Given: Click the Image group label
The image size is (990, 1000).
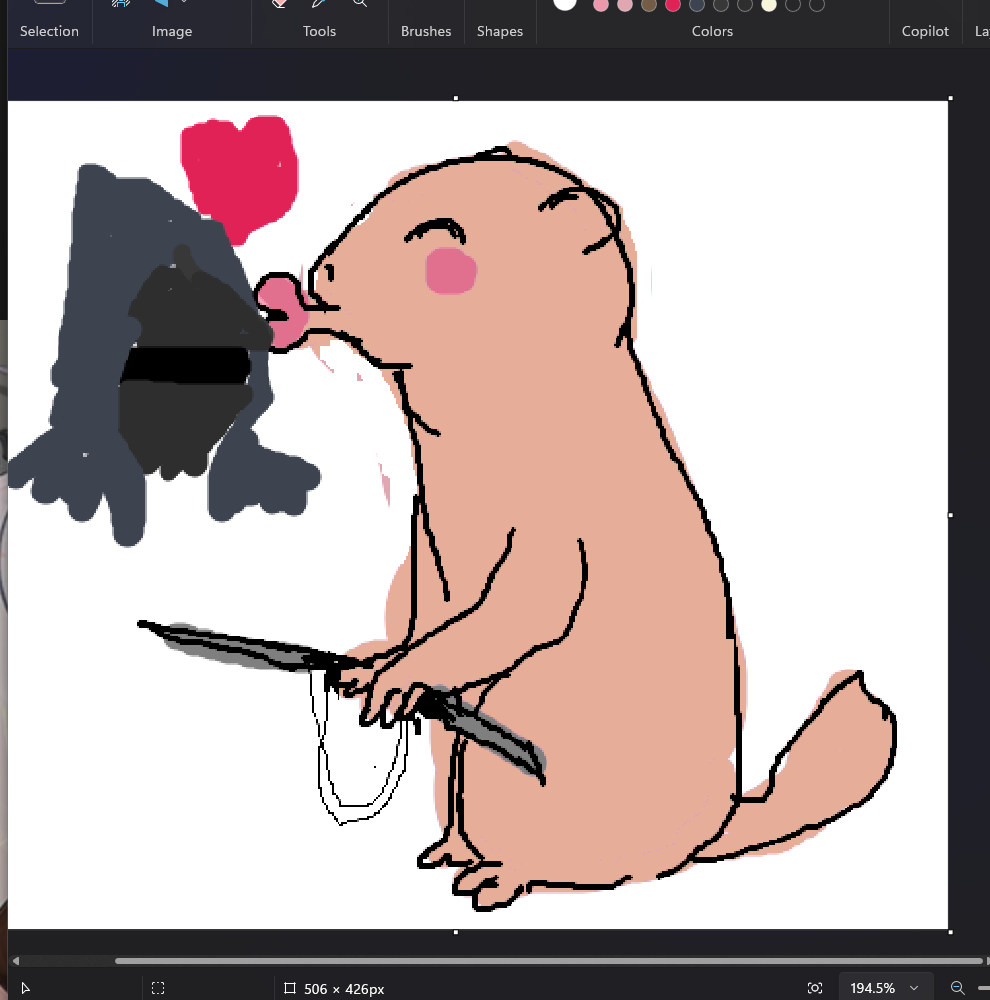Looking at the screenshot, I should pyautogui.click(x=172, y=31).
